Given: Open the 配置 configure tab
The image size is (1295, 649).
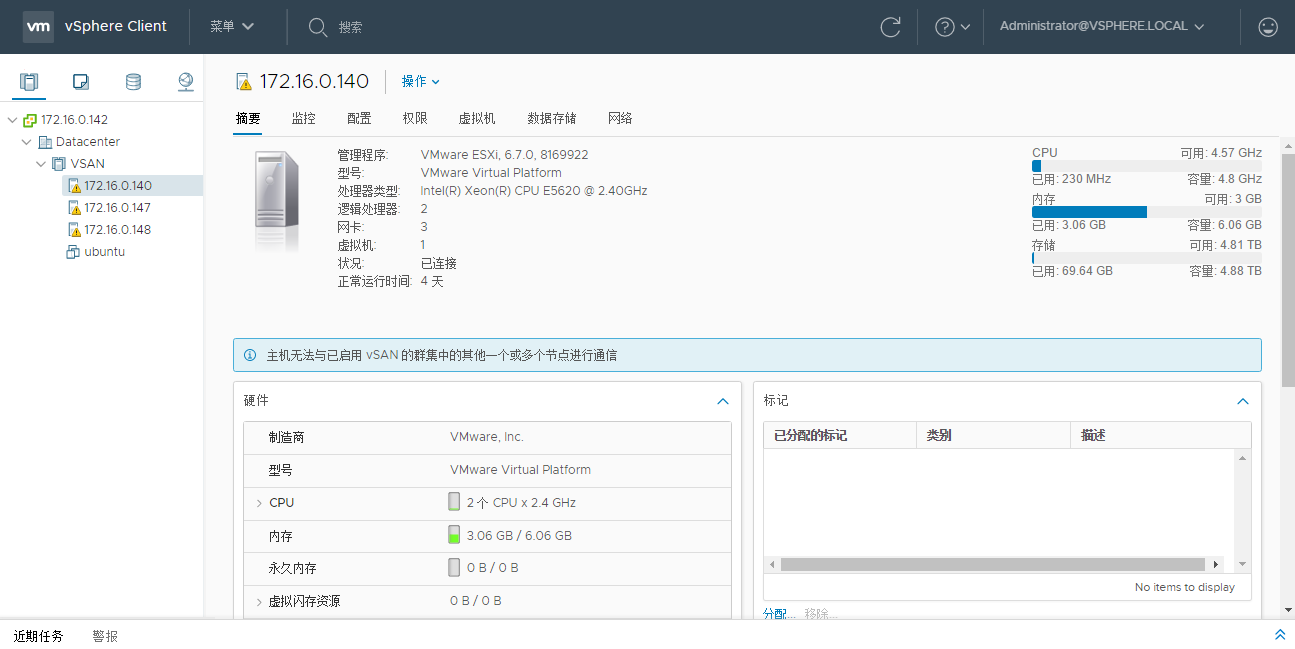Looking at the screenshot, I should pyautogui.click(x=360, y=118).
